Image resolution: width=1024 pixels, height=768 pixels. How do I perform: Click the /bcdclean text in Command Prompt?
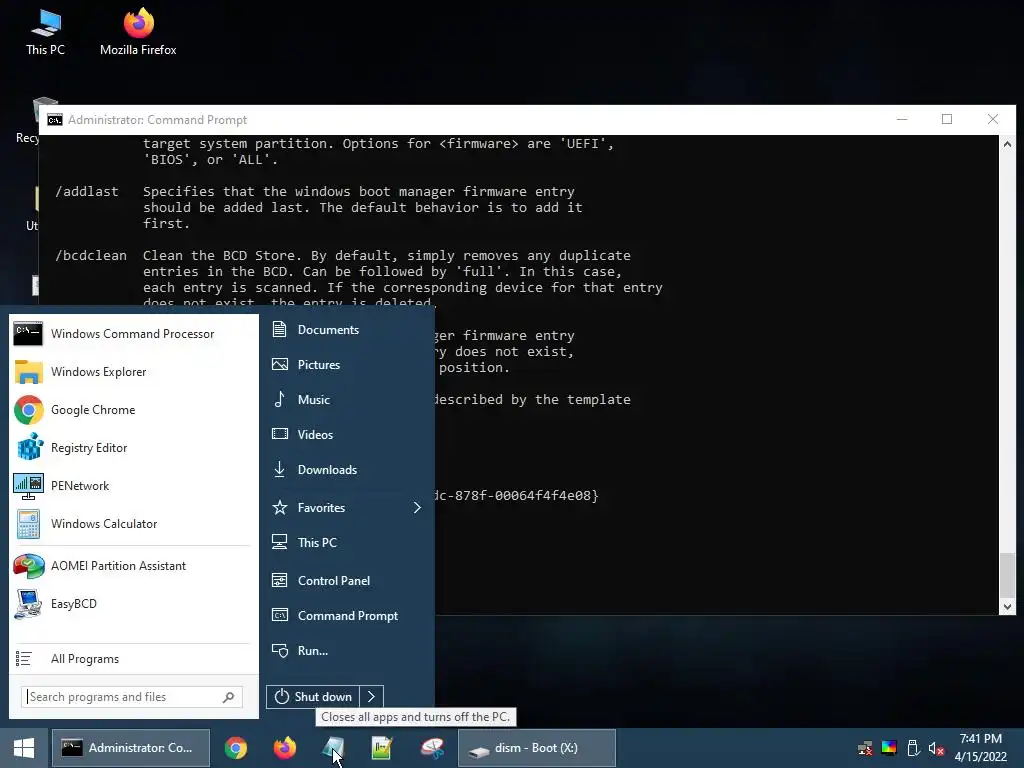click(x=91, y=255)
